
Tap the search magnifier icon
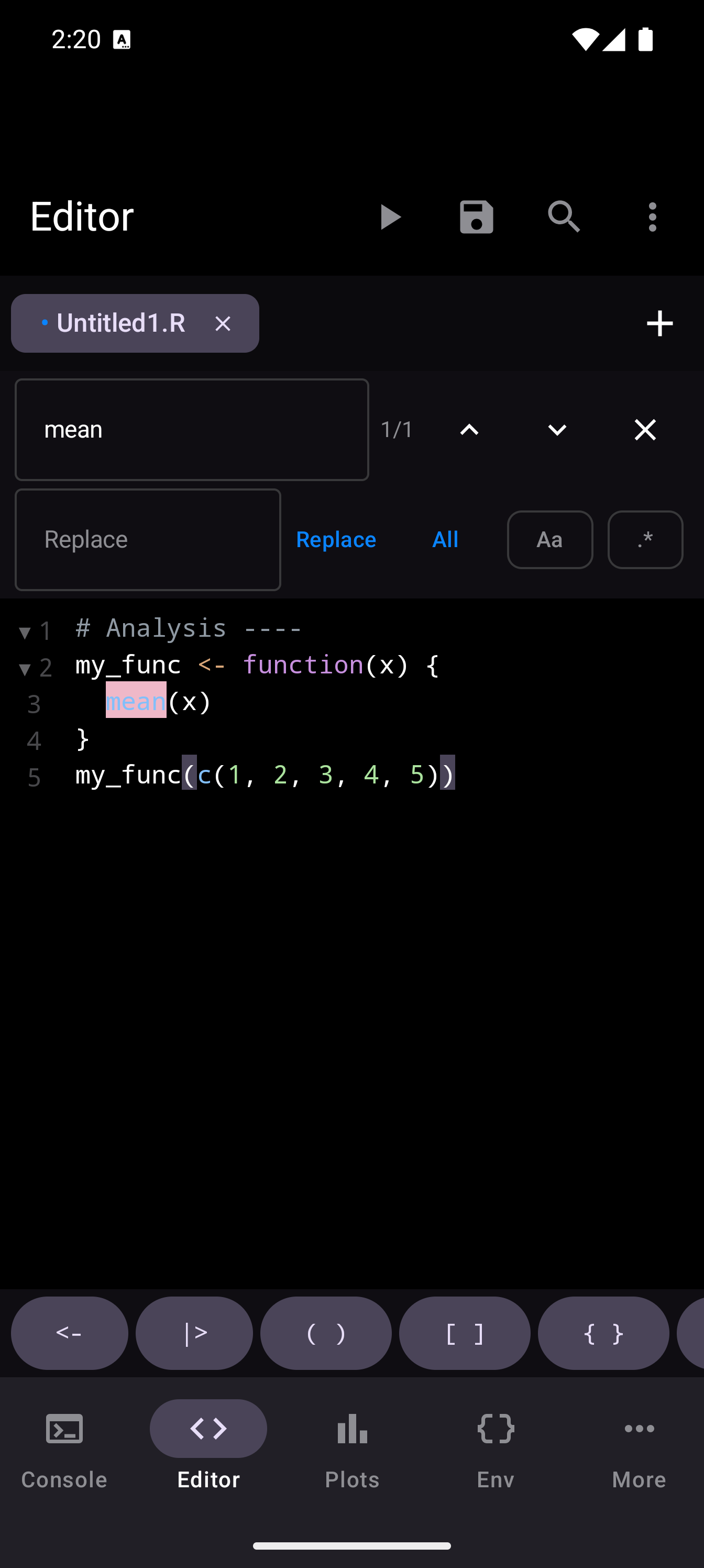[x=564, y=217]
